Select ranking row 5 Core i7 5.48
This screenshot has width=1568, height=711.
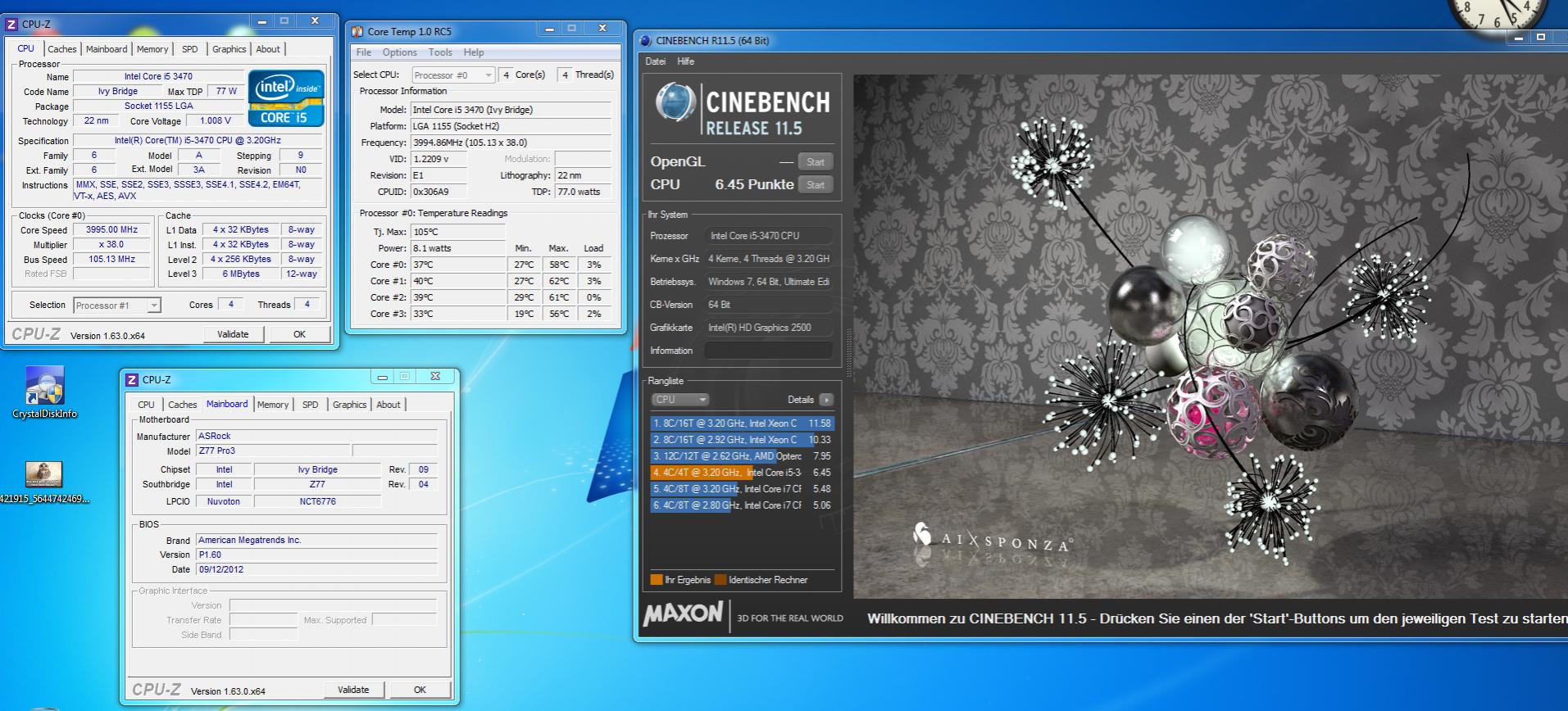(743, 489)
